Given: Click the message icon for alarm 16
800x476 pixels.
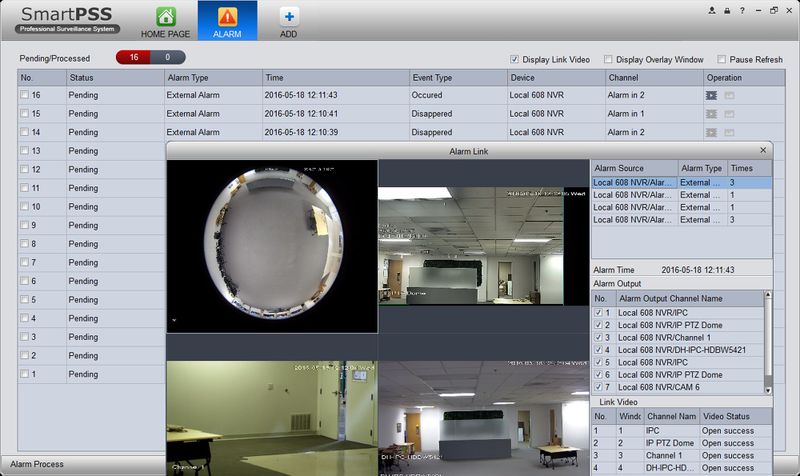Looking at the screenshot, I should coord(729,95).
